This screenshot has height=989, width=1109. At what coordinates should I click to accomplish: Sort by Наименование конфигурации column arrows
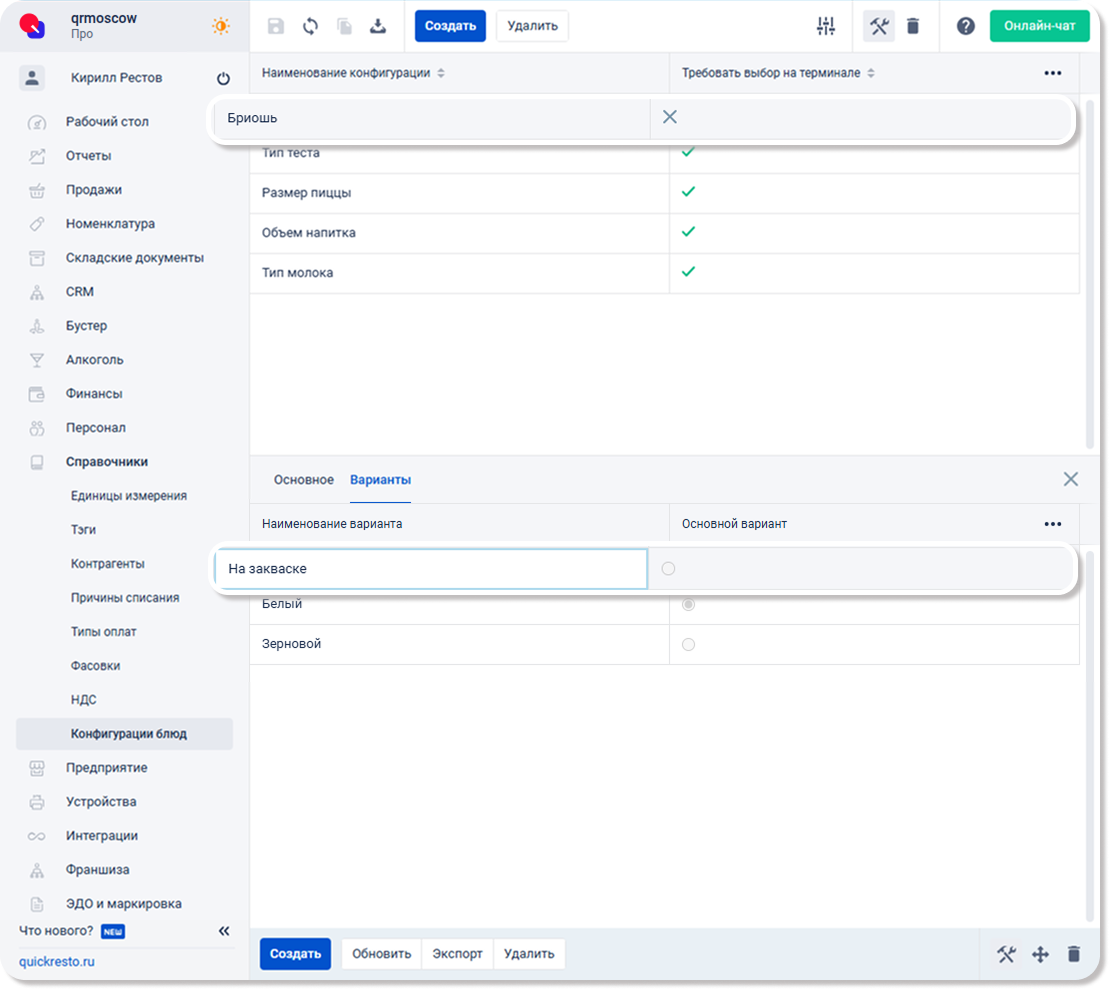[441, 73]
